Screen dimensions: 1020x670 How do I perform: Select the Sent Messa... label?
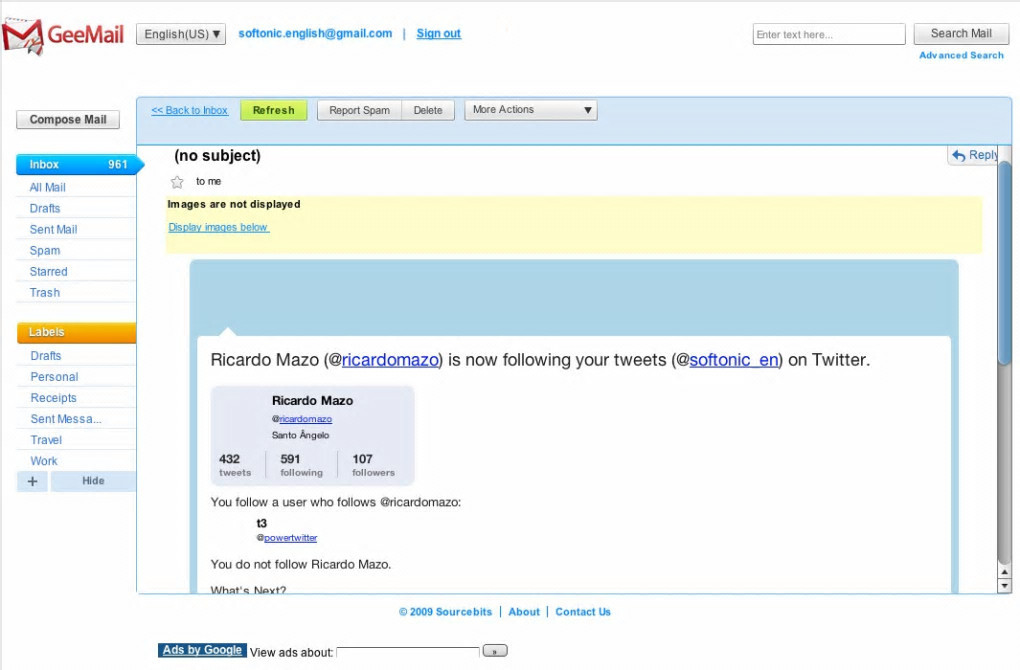point(66,419)
